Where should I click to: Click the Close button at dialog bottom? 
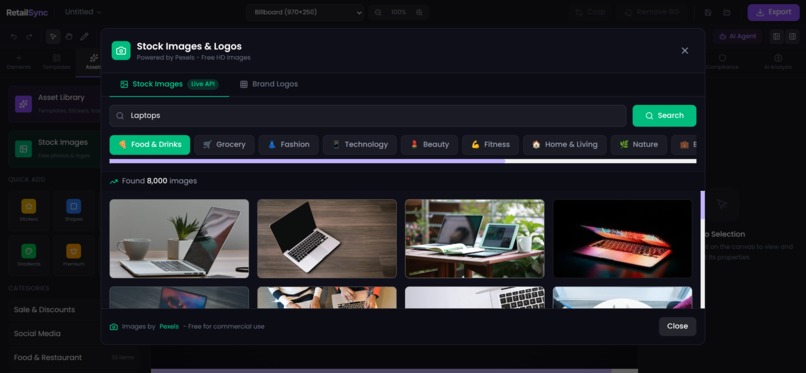point(677,326)
